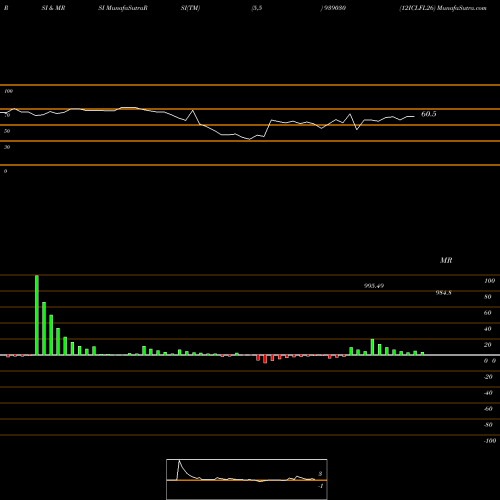Image resolution: width=500 pixels, height=500 pixels.
Task: Click the tallest green MR bar
Action: coord(37,315)
